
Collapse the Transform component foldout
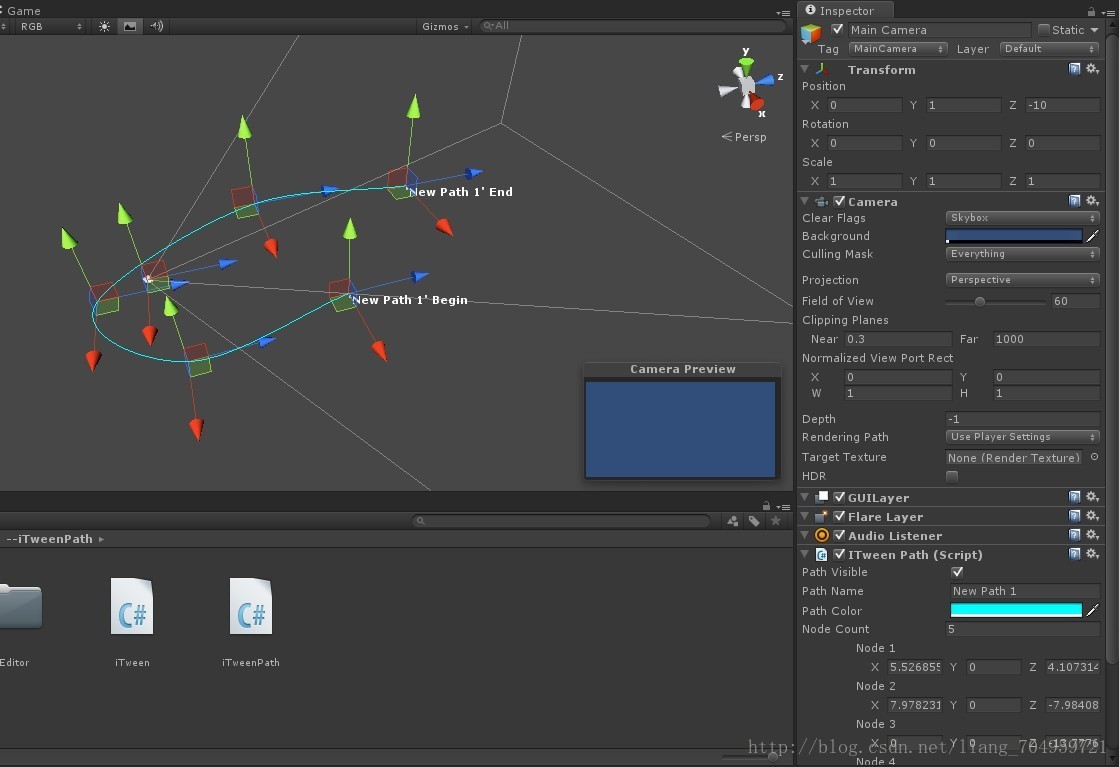point(806,69)
